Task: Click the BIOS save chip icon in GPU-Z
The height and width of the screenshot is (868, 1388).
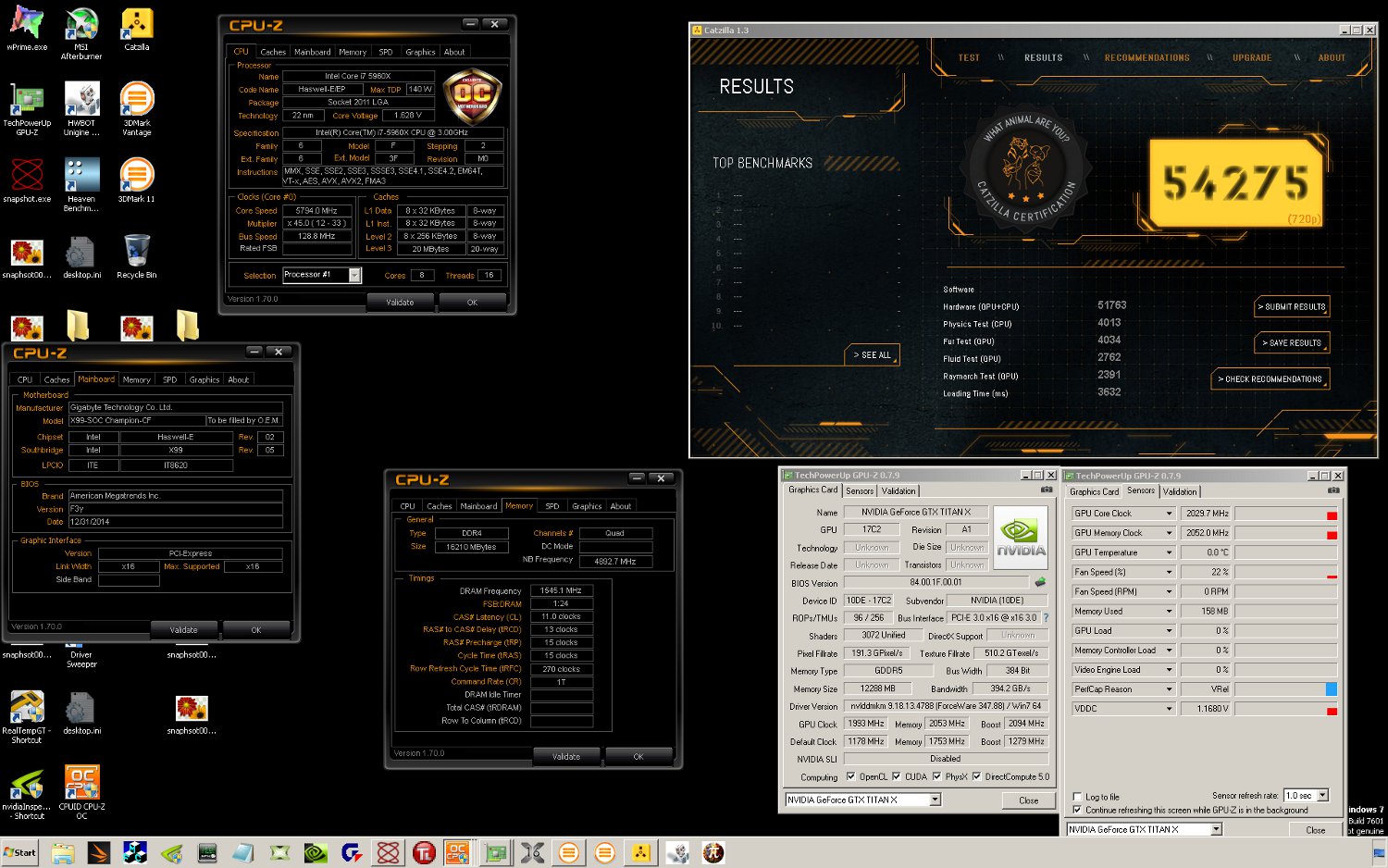Action: [1040, 582]
